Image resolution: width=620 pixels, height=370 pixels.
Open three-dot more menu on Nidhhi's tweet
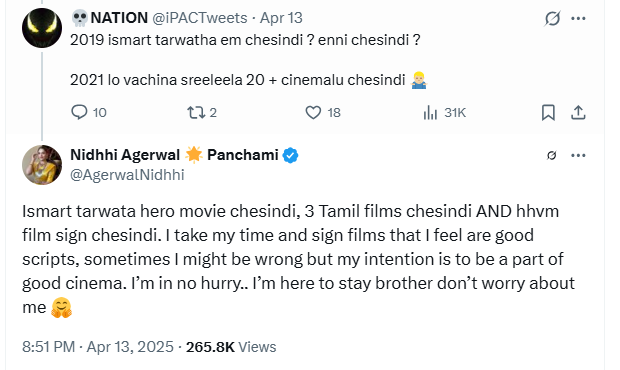point(578,155)
